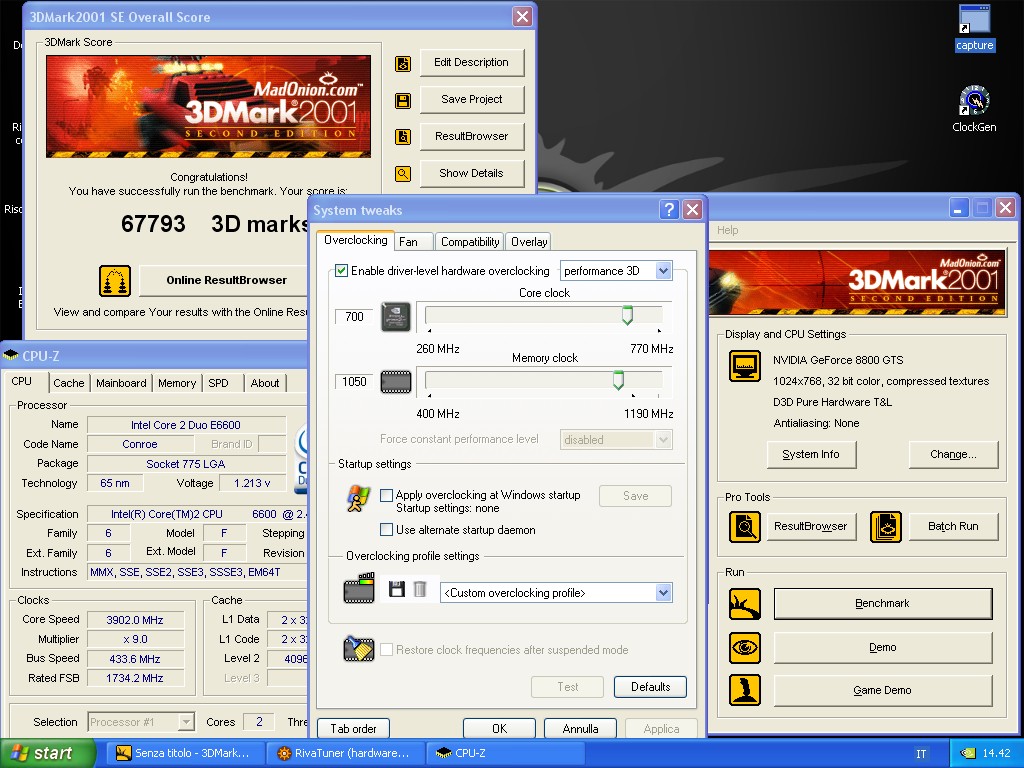This screenshot has height=768, width=1024.
Task: Click the Game Demo joystick icon
Action: pyautogui.click(x=745, y=690)
